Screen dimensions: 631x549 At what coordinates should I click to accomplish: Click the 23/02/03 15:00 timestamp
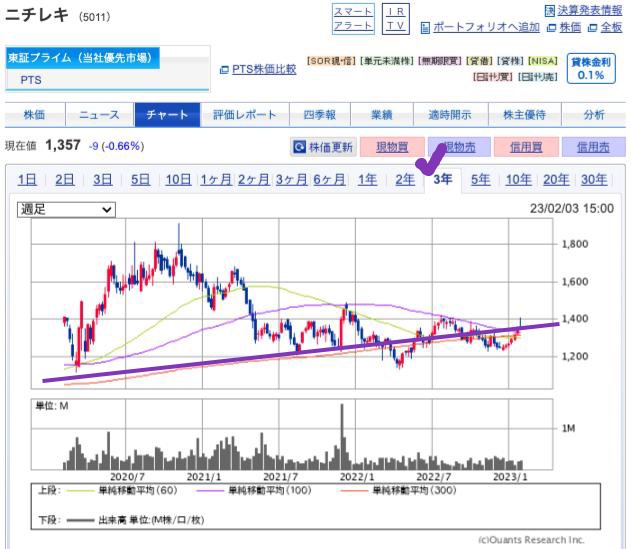coord(571,208)
